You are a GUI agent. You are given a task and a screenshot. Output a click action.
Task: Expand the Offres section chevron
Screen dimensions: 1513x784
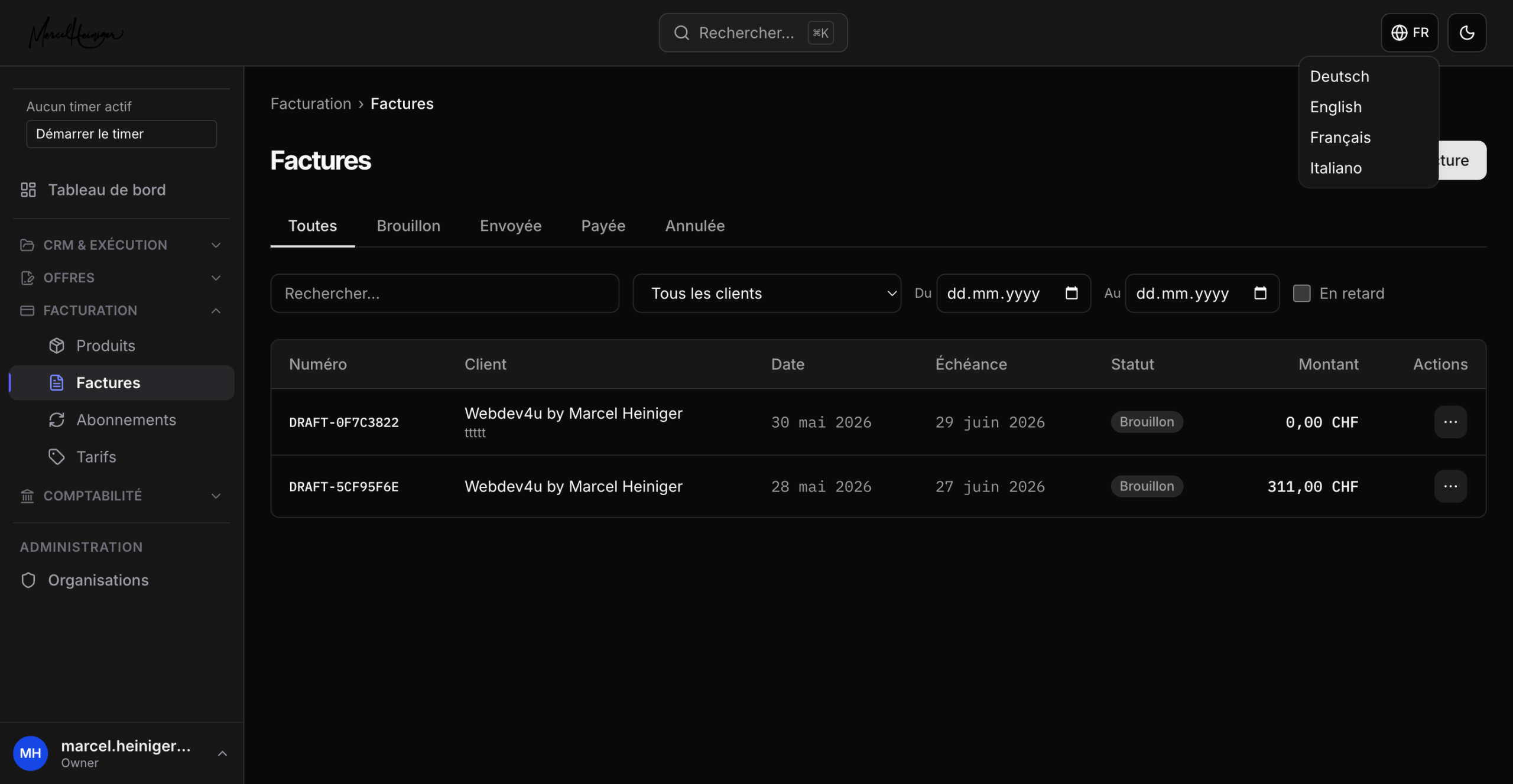click(216, 278)
